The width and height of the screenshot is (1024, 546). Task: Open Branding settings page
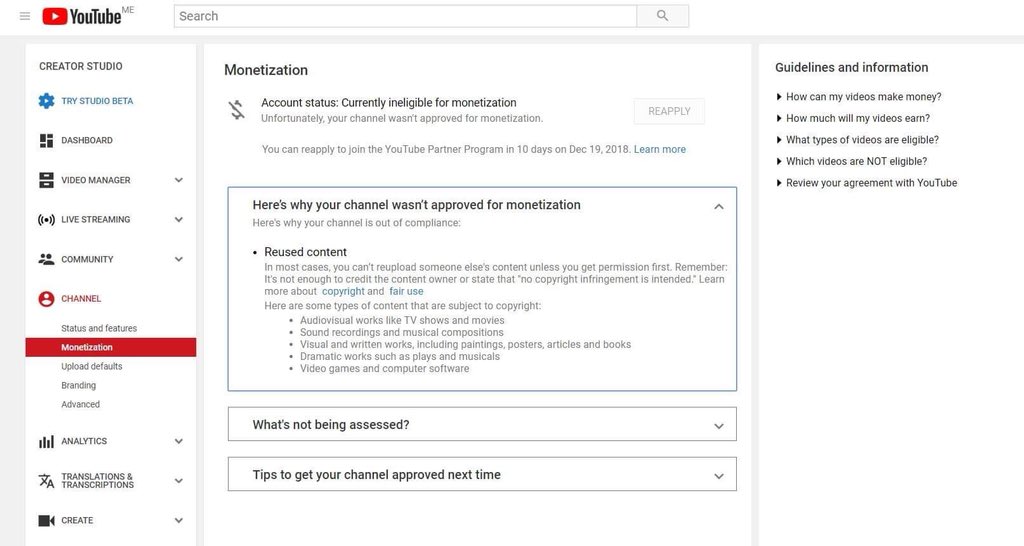(78, 385)
